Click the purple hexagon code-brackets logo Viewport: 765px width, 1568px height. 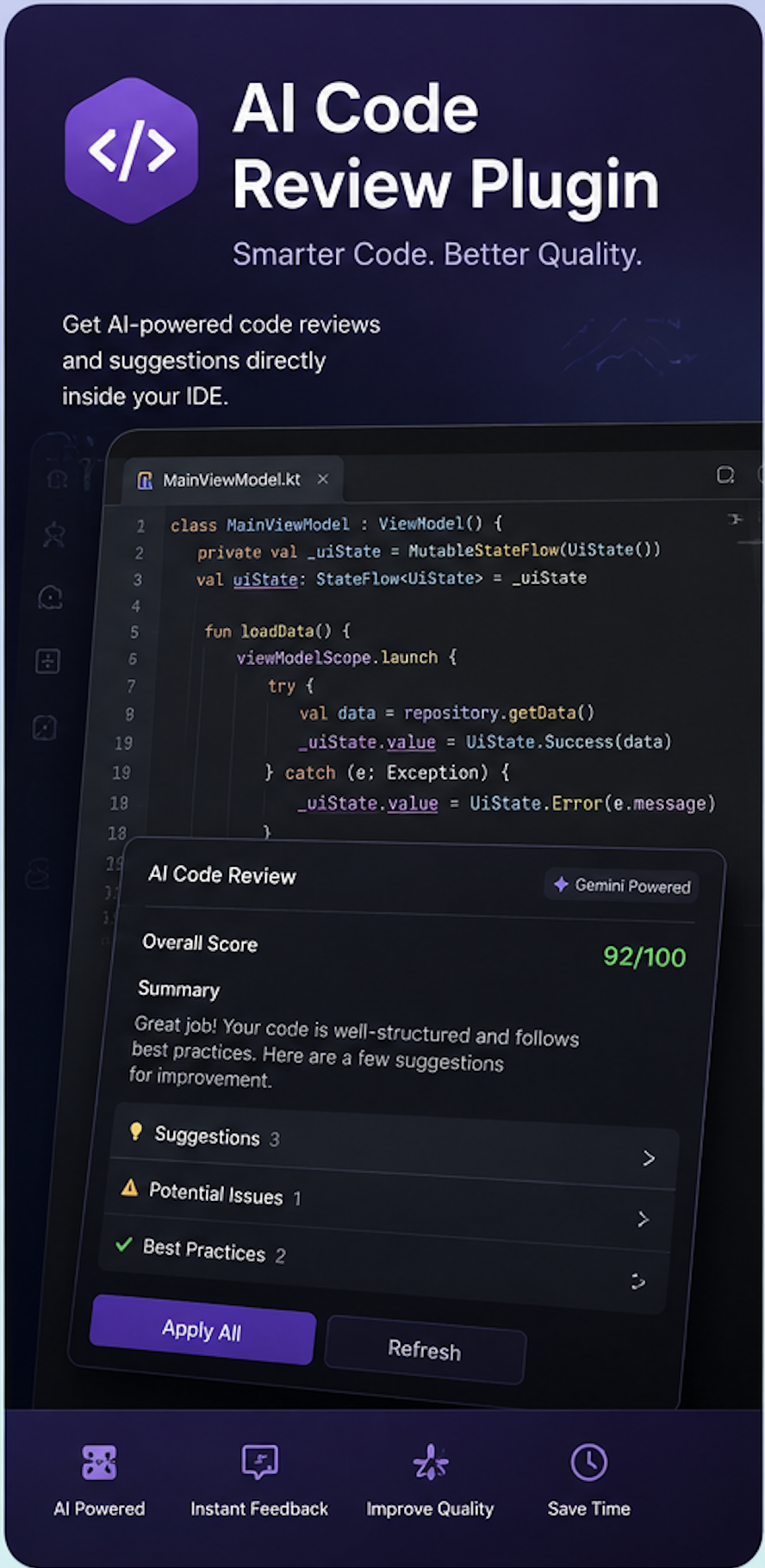(x=131, y=150)
